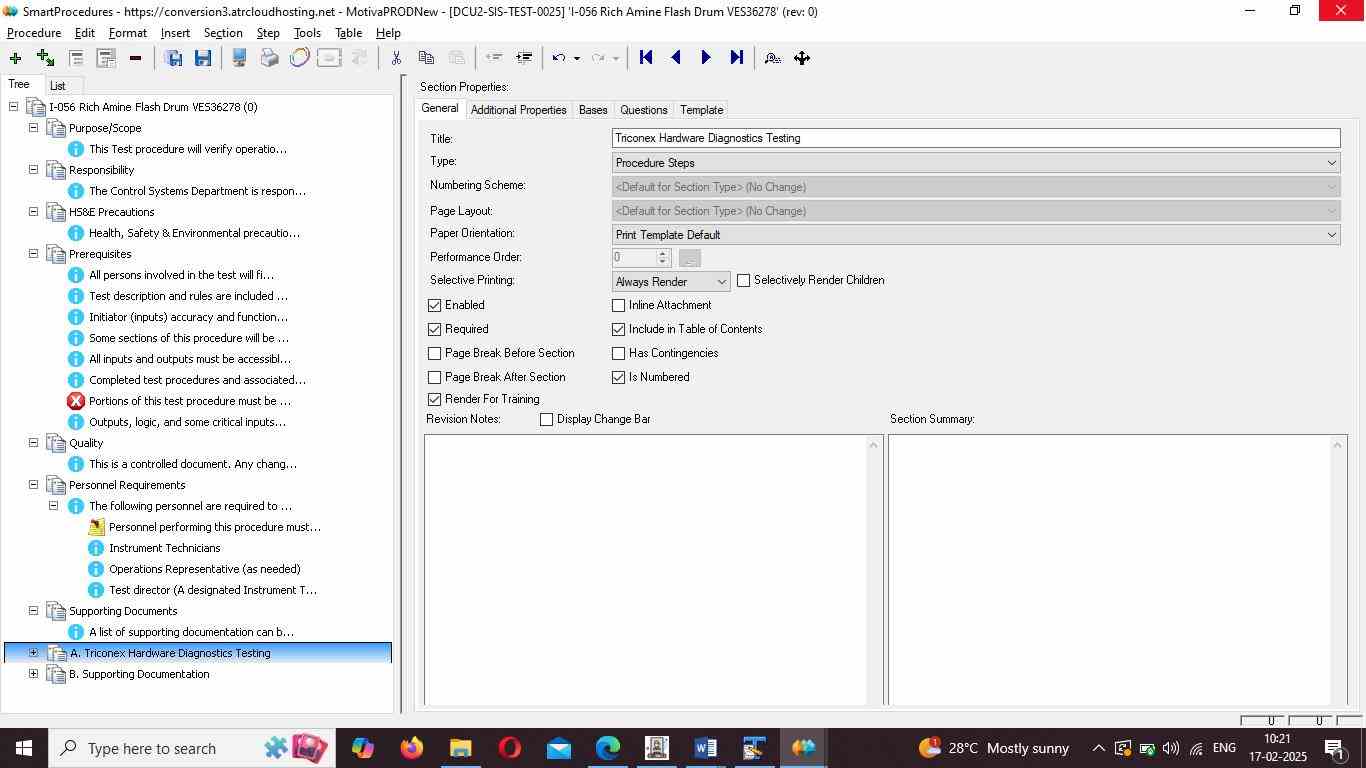Screen dimensions: 1366x768
Task: Click in the Revision Notes text area
Action: coord(646,570)
